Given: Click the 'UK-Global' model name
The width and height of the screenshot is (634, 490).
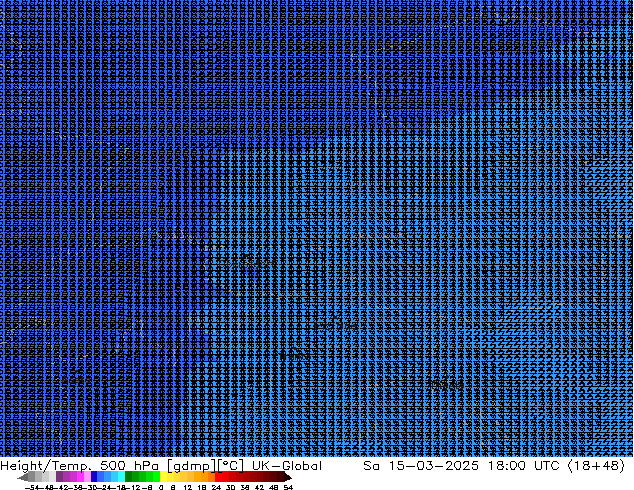Looking at the screenshot, I should coord(287,466).
